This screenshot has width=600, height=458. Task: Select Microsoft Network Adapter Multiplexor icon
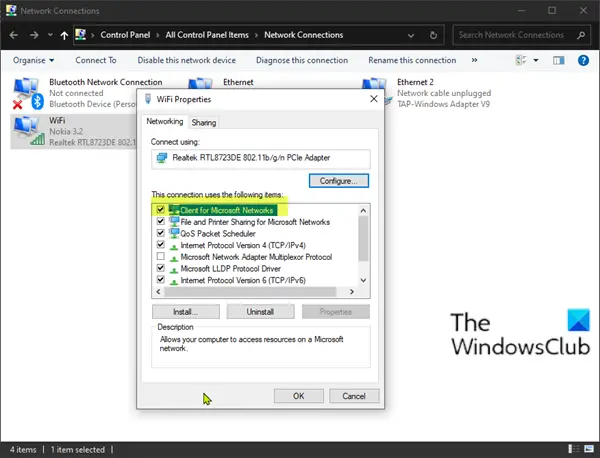pyautogui.click(x=173, y=258)
